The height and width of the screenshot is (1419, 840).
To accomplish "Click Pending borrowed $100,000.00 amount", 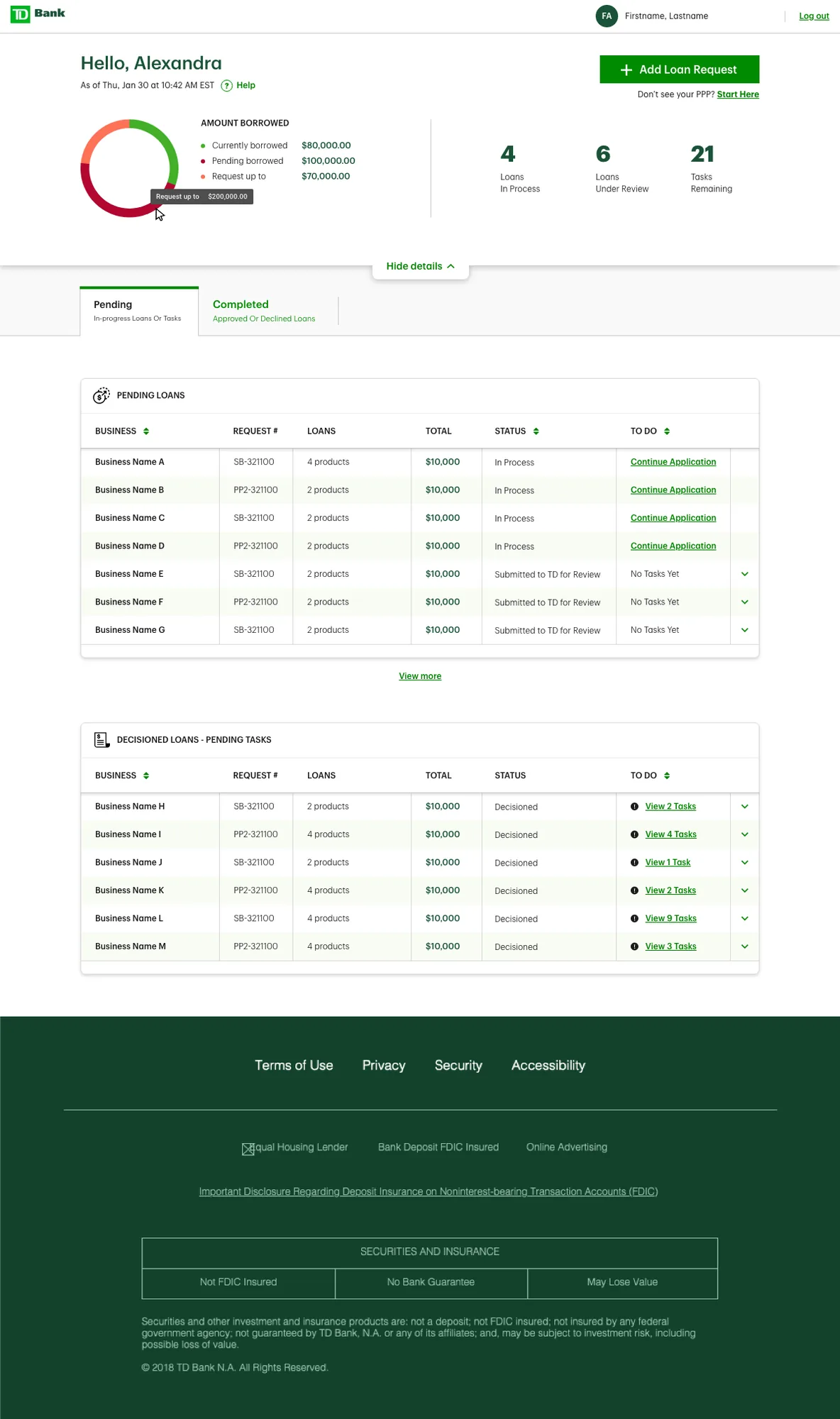I will (x=328, y=161).
